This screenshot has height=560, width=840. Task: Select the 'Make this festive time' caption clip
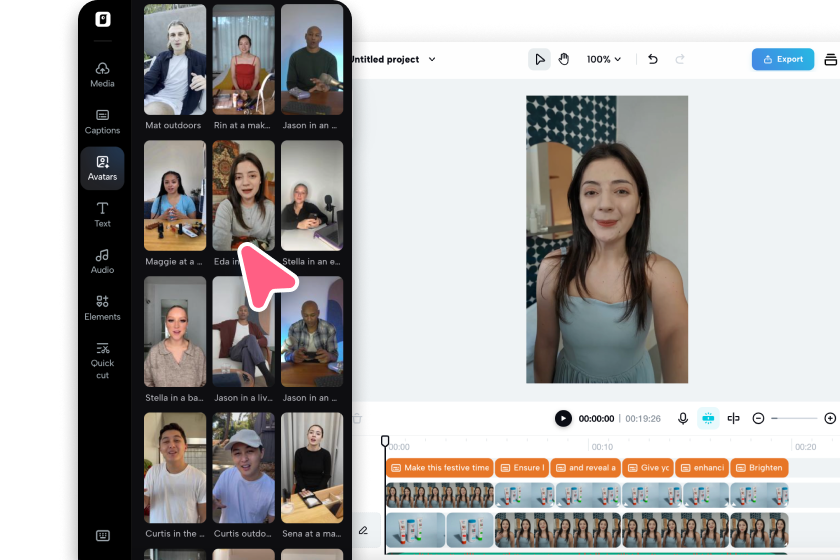[x=440, y=468]
